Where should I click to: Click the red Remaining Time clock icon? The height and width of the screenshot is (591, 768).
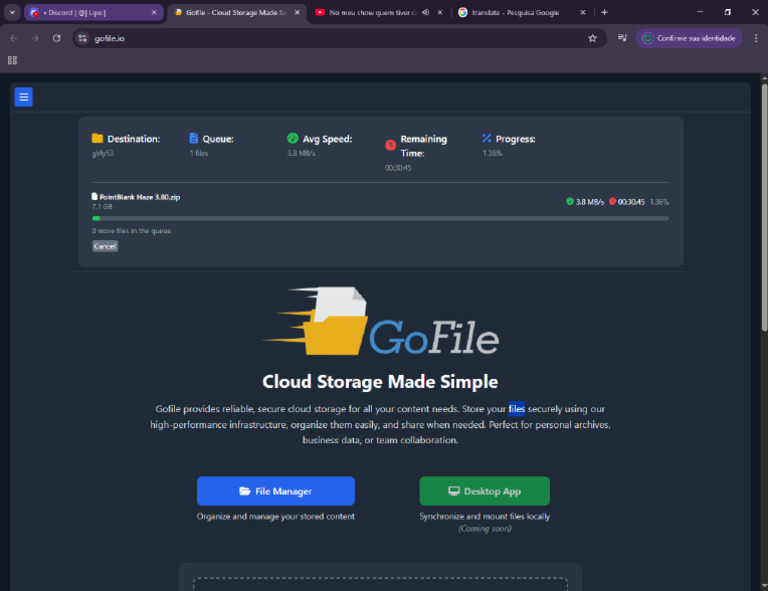pyautogui.click(x=390, y=145)
